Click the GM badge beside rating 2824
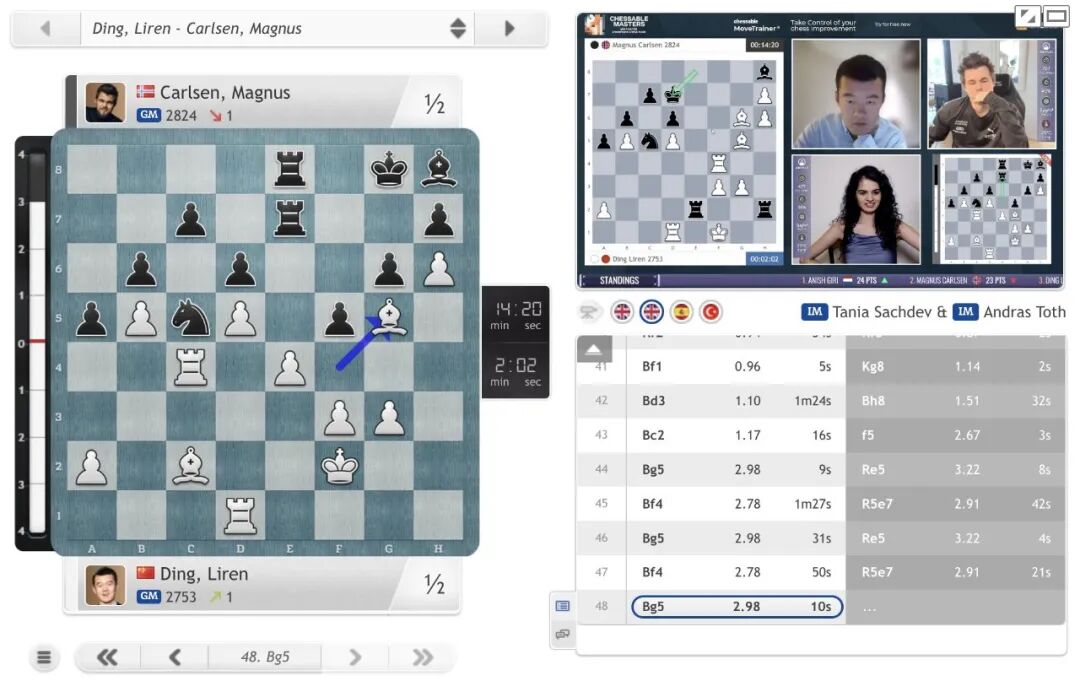The width and height of the screenshot is (1080, 681). pyautogui.click(x=149, y=115)
